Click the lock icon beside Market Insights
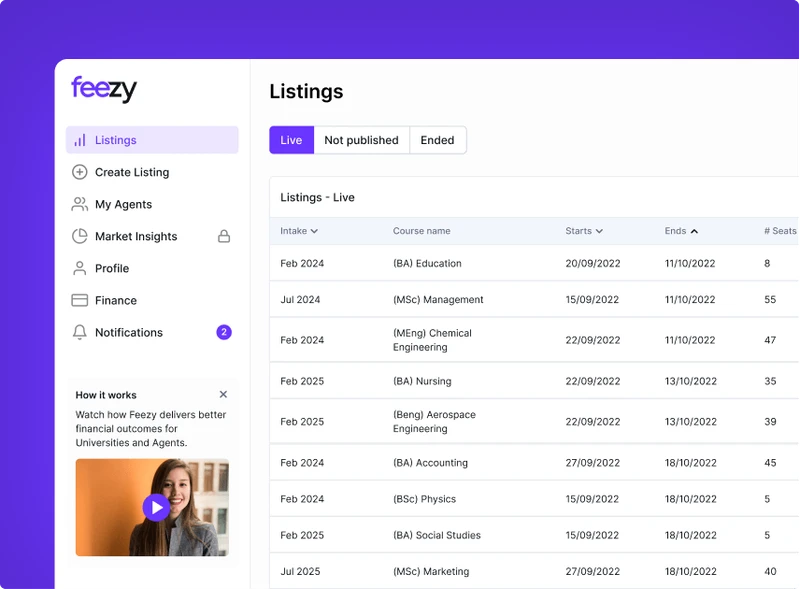The image size is (800, 590). [224, 236]
